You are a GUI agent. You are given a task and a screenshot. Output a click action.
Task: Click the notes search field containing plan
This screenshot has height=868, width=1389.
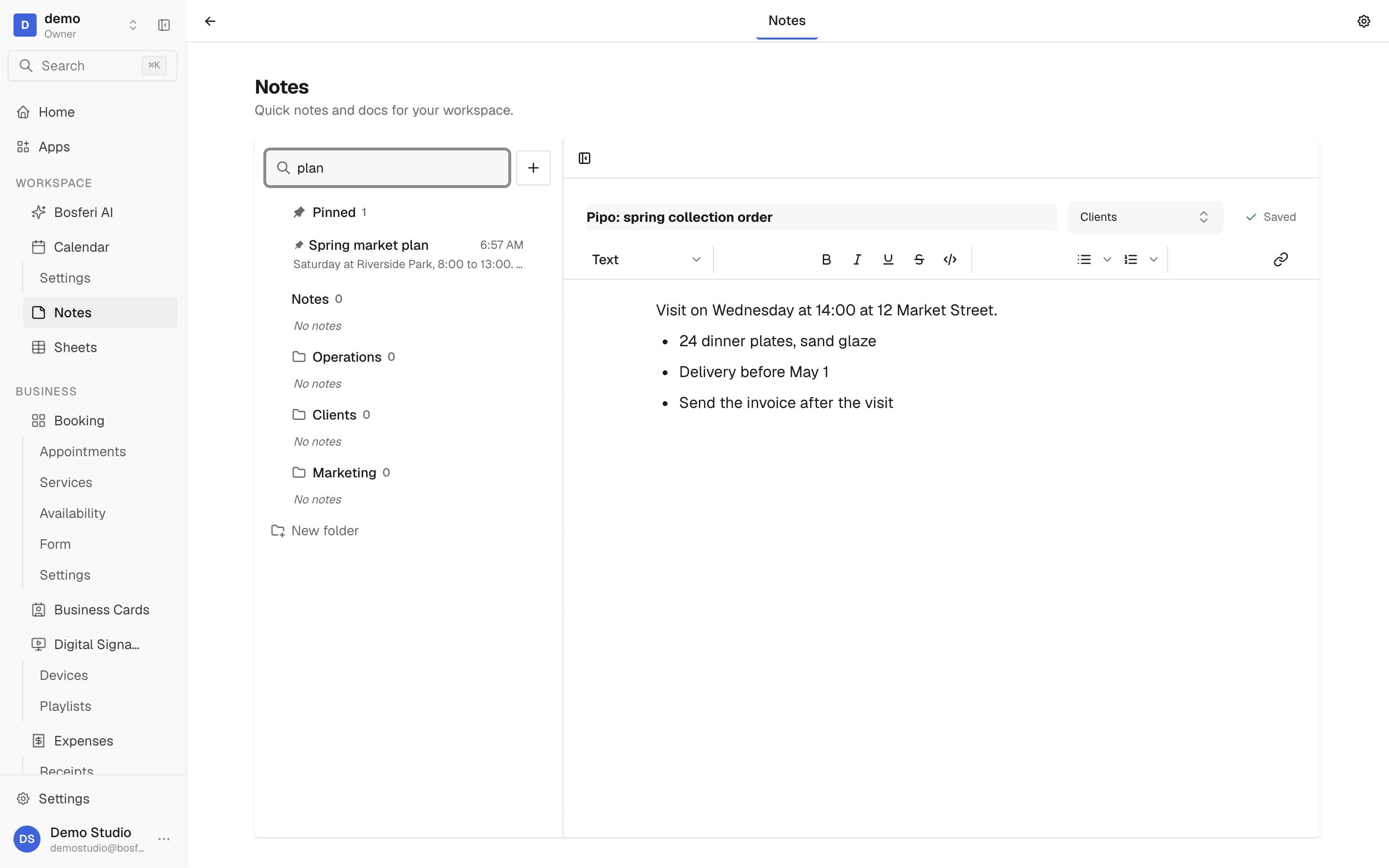[387, 168]
